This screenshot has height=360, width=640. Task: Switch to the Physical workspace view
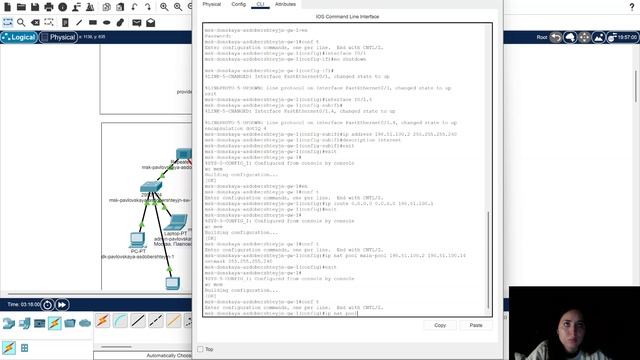(58, 37)
